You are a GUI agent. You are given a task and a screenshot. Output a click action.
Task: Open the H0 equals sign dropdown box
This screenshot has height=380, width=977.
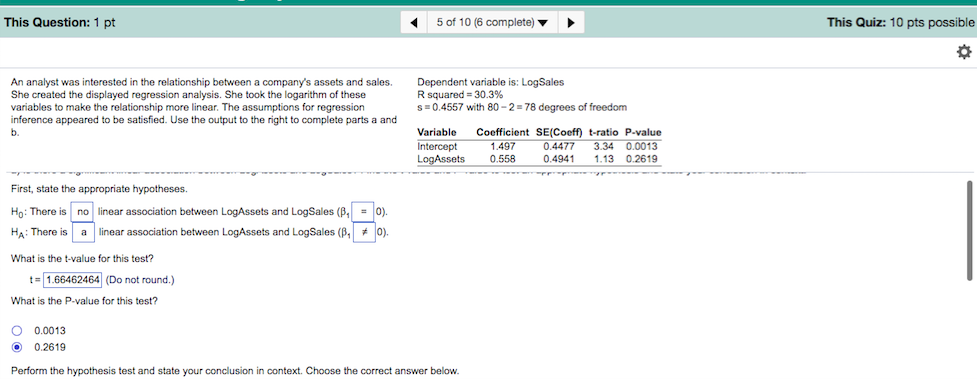pos(363,212)
